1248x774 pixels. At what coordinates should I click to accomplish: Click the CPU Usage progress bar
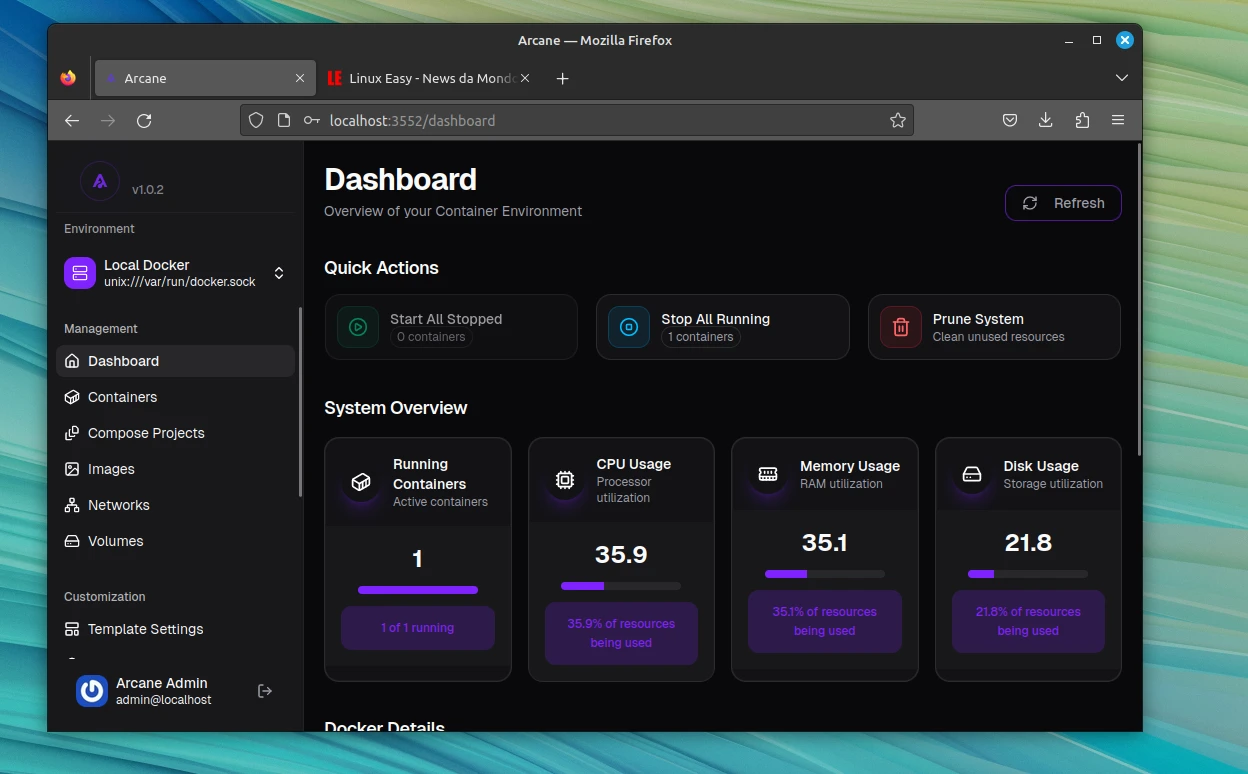[x=621, y=586]
